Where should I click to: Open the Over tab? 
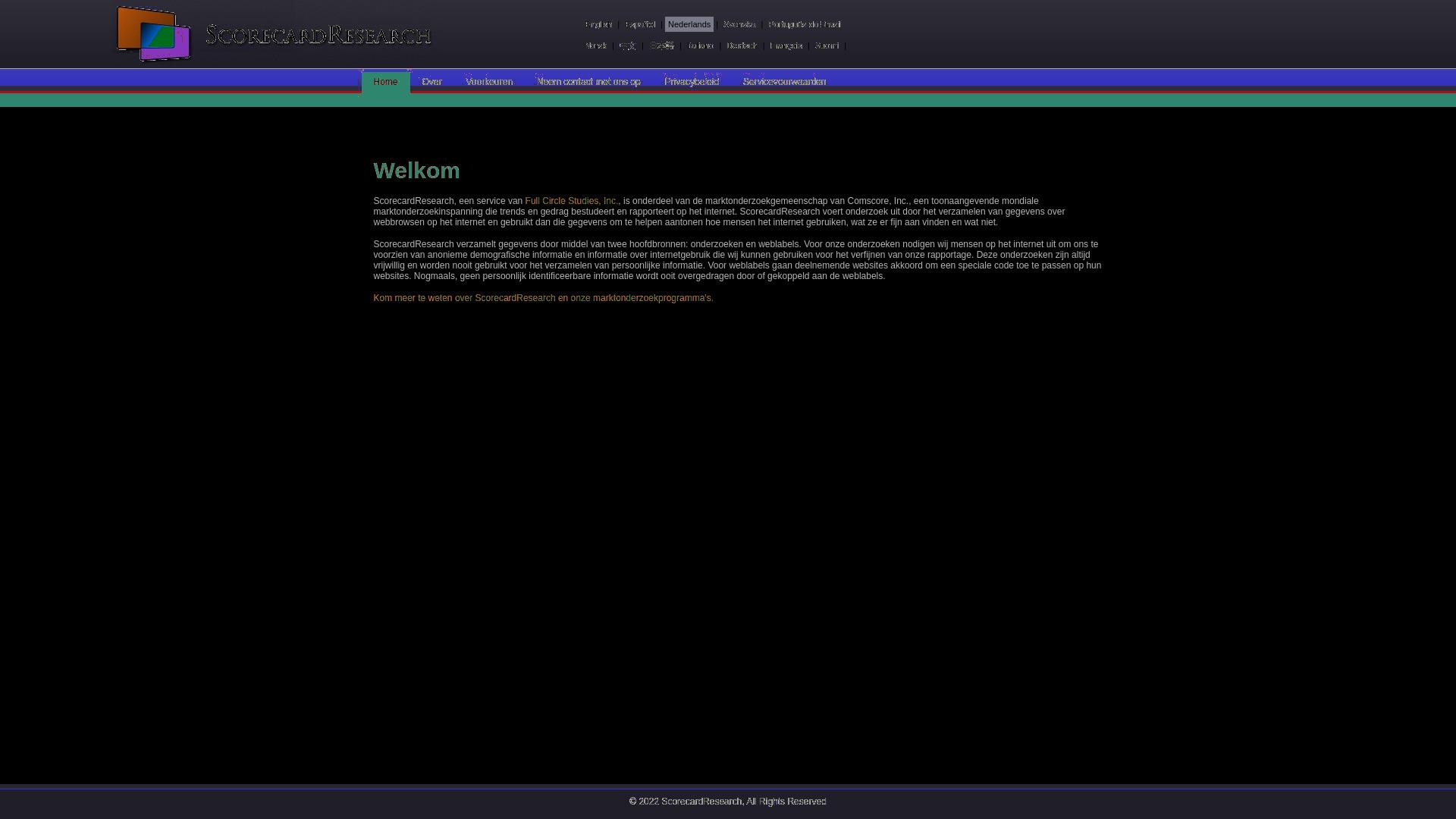pos(431,82)
